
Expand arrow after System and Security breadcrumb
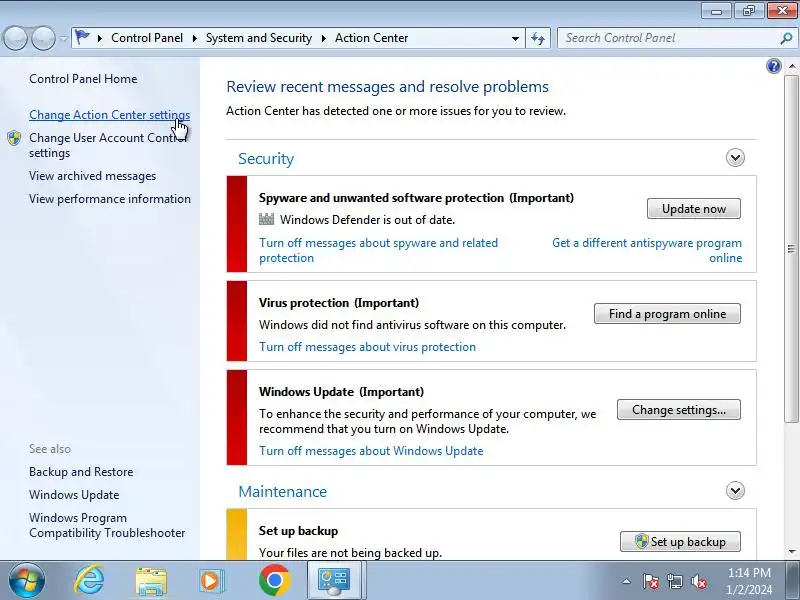coord(323,38)
